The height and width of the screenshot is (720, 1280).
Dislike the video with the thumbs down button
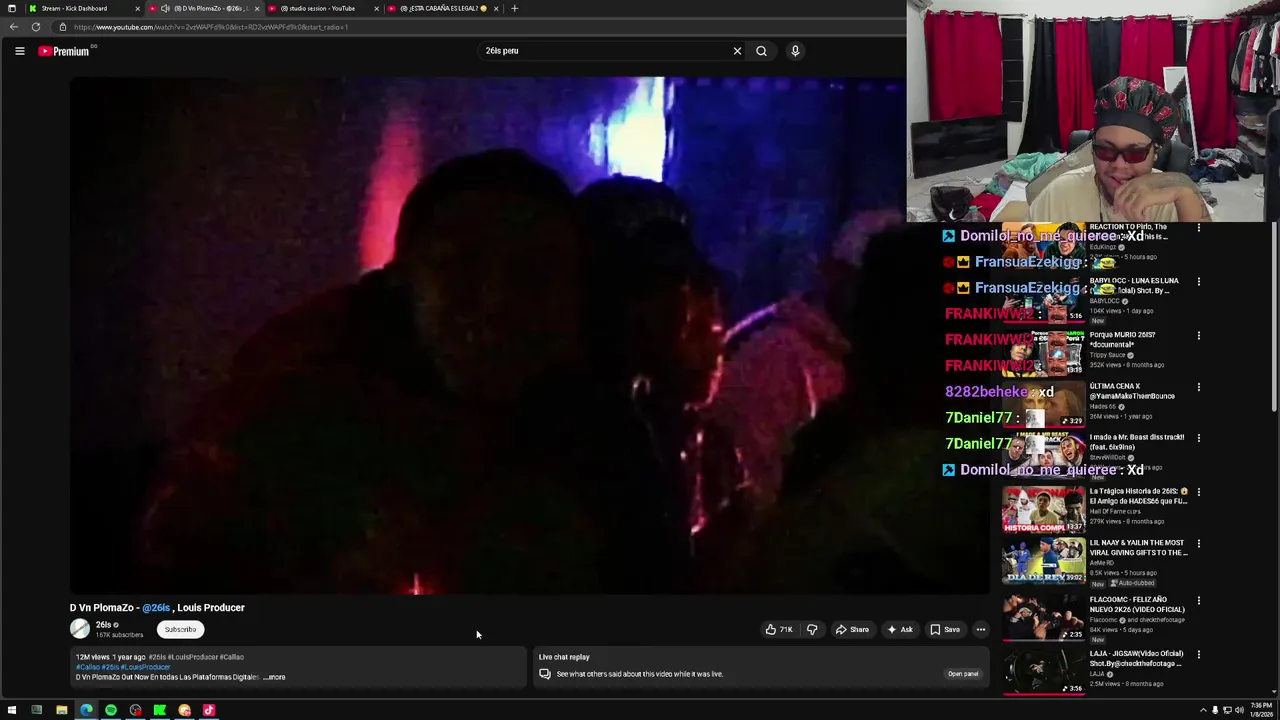coord(812,630)
